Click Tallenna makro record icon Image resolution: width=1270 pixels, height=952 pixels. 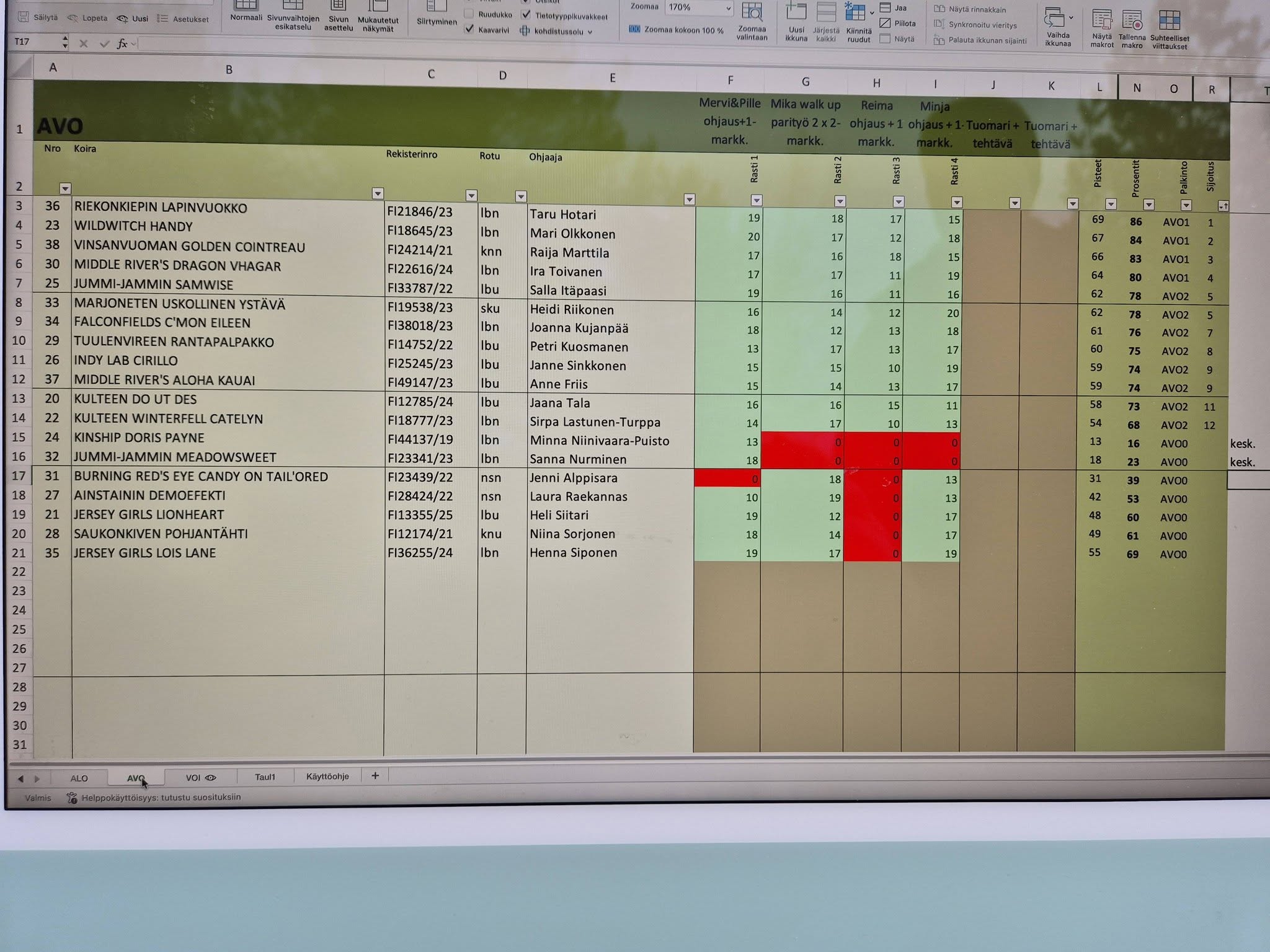click(x=1132, y=20)
